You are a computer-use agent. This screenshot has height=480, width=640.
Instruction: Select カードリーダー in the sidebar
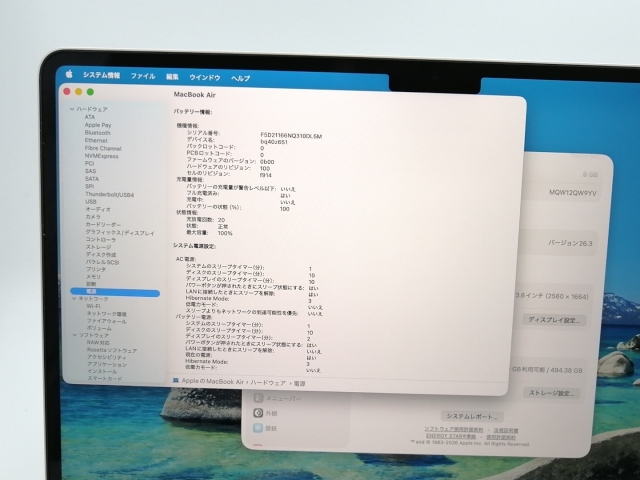(103, 224)
